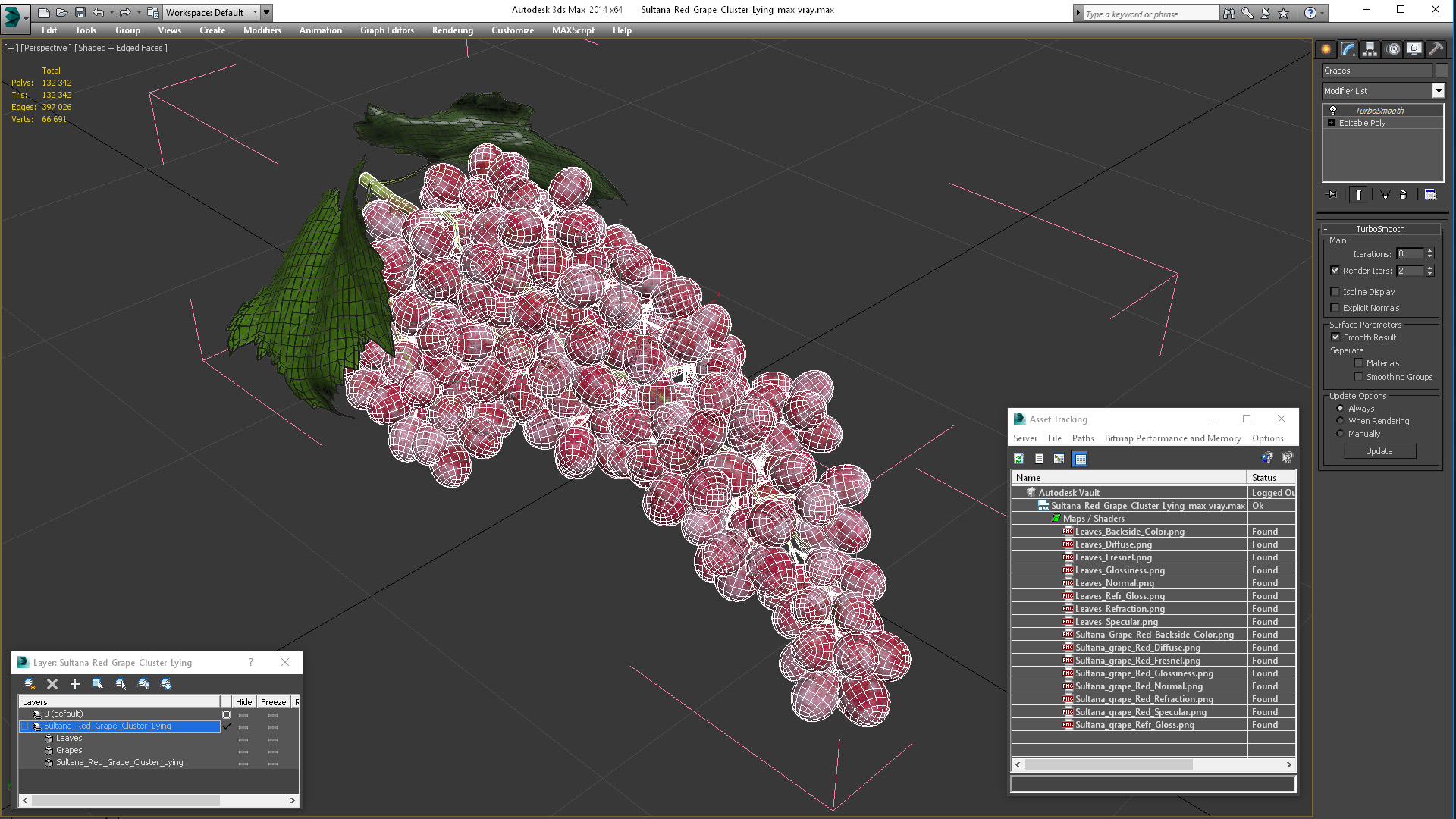Switch to the Create panel star icon
Viewport: 1456px width, 819px height.
tap(1326, 49)
